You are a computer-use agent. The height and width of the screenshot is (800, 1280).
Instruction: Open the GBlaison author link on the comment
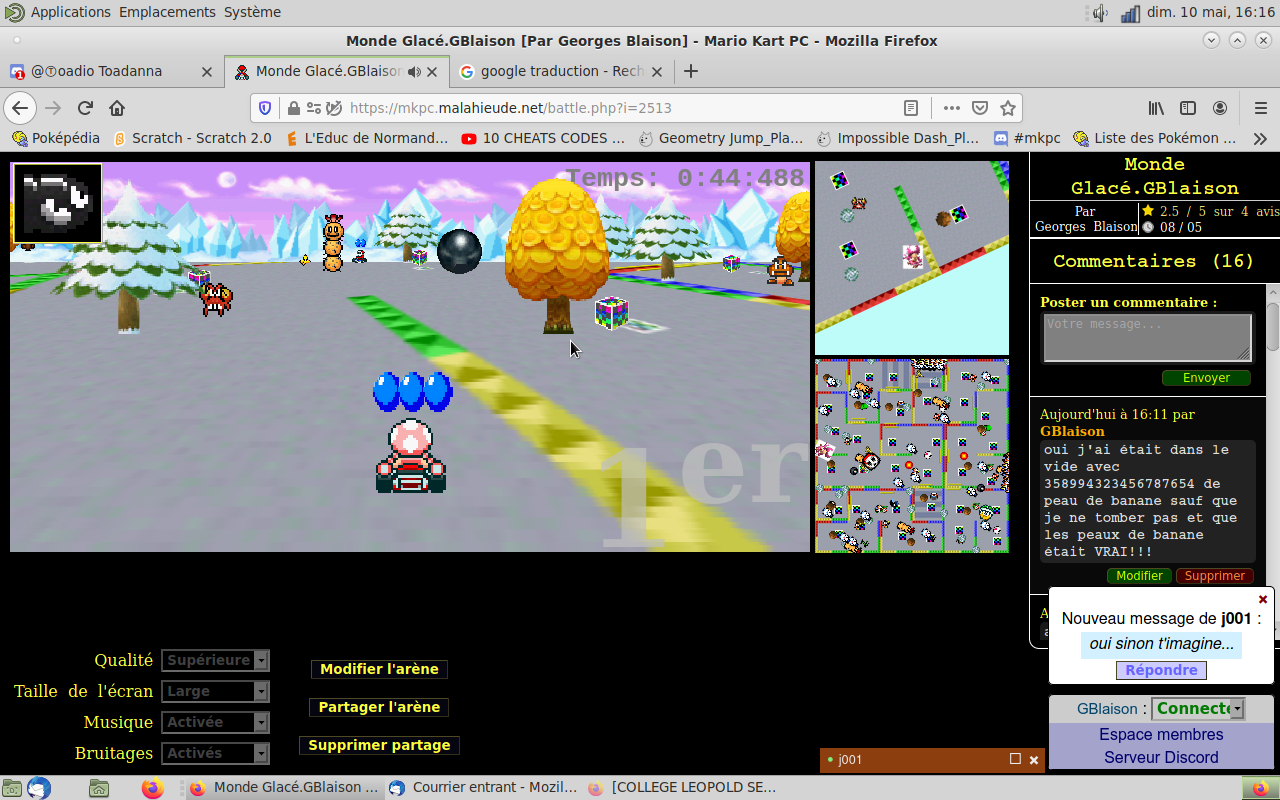pyautogui.click(x=1072, y=431)
